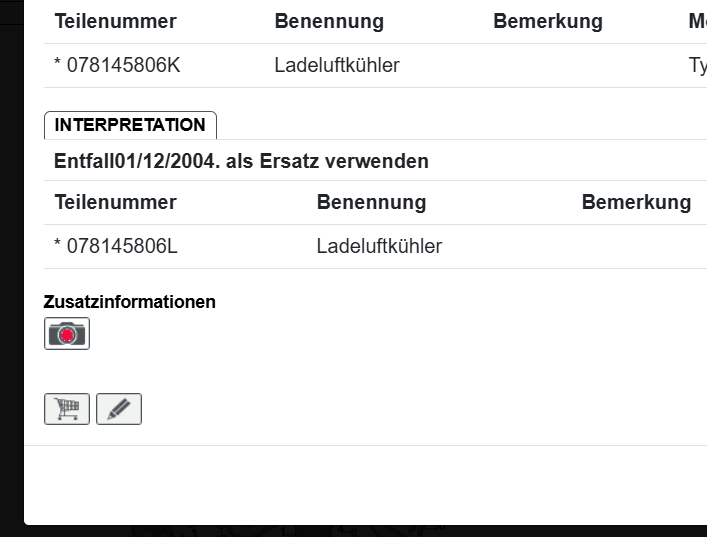Add part to shopping cart
Screen dimensions: 707x537
click(x=67, y=409)
